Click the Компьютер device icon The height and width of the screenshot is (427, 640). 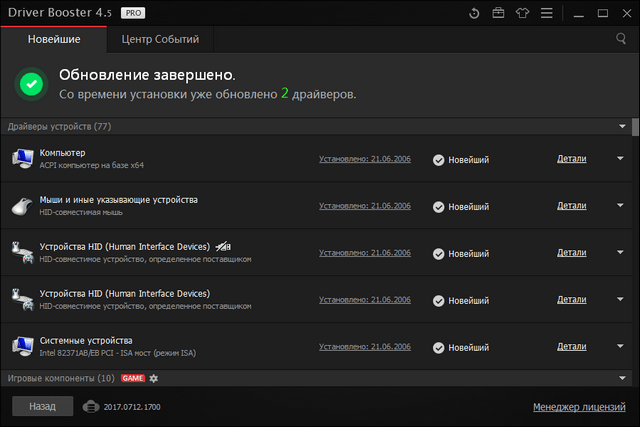(x=22, y=159)
